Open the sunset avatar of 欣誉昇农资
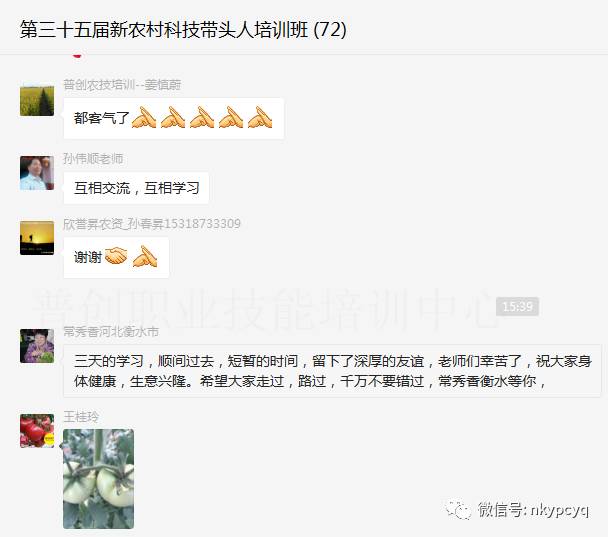Image resolution: width=608 pixels, height=537 pixels. click(x=37, y=238)
